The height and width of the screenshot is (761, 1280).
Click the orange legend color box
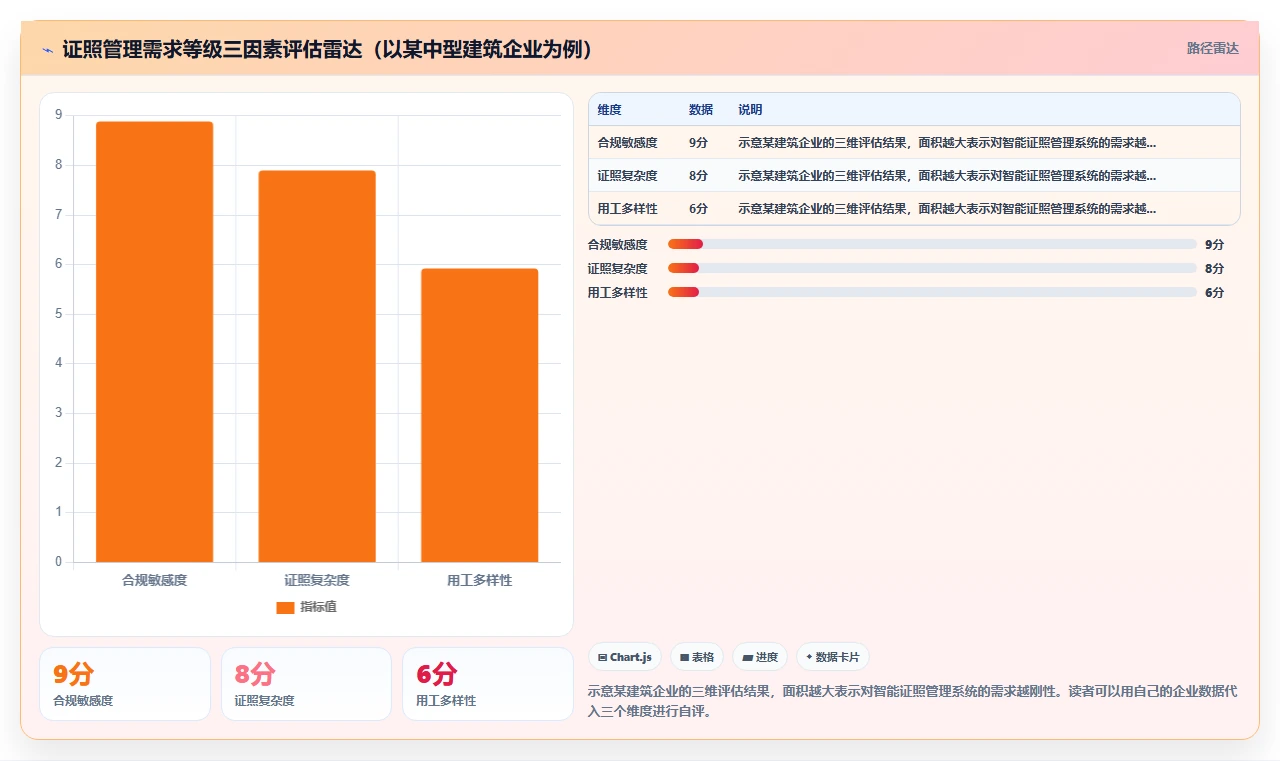click(285, 607)
